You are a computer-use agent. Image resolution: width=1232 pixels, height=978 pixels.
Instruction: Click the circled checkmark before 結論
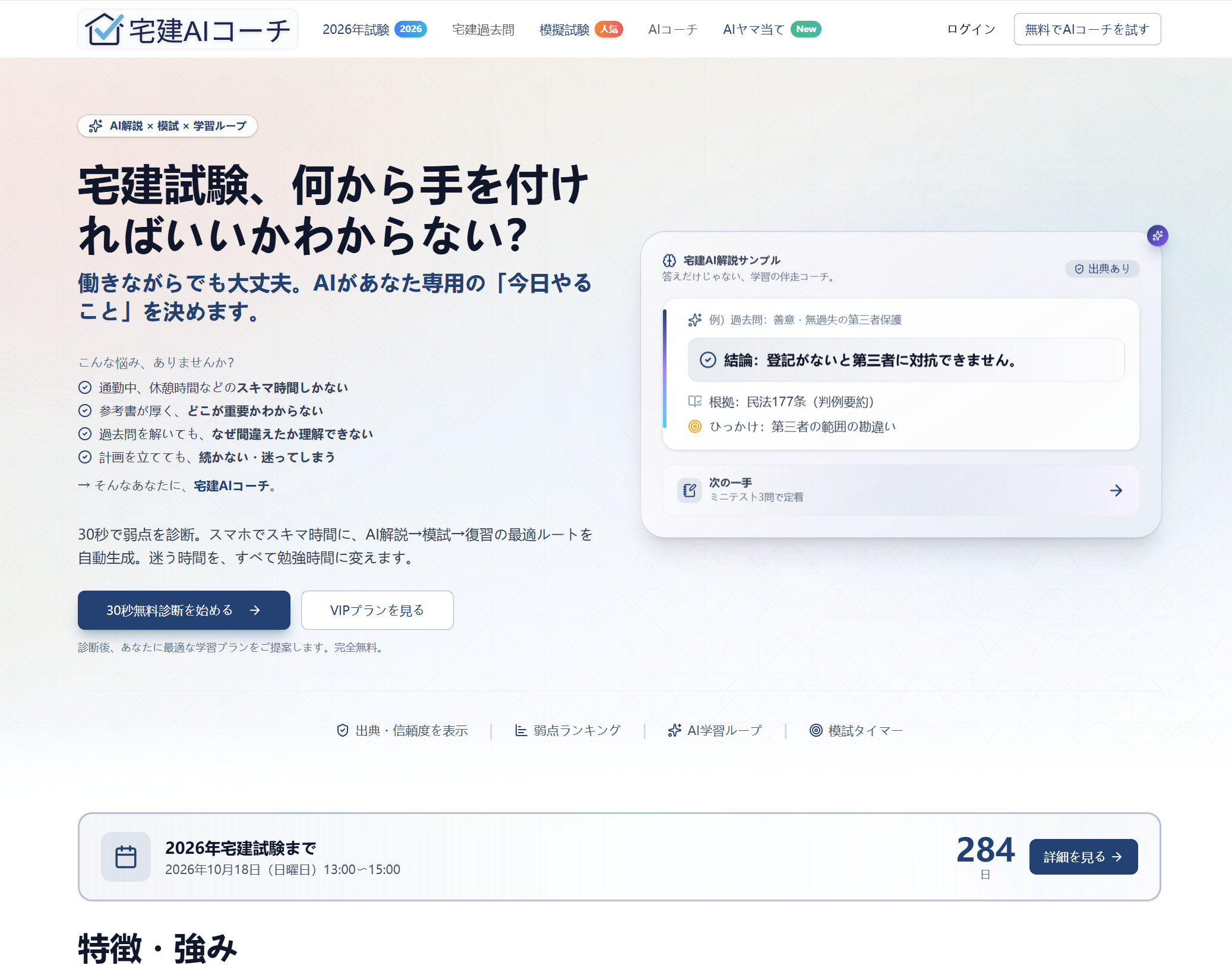tap(707, 359)
